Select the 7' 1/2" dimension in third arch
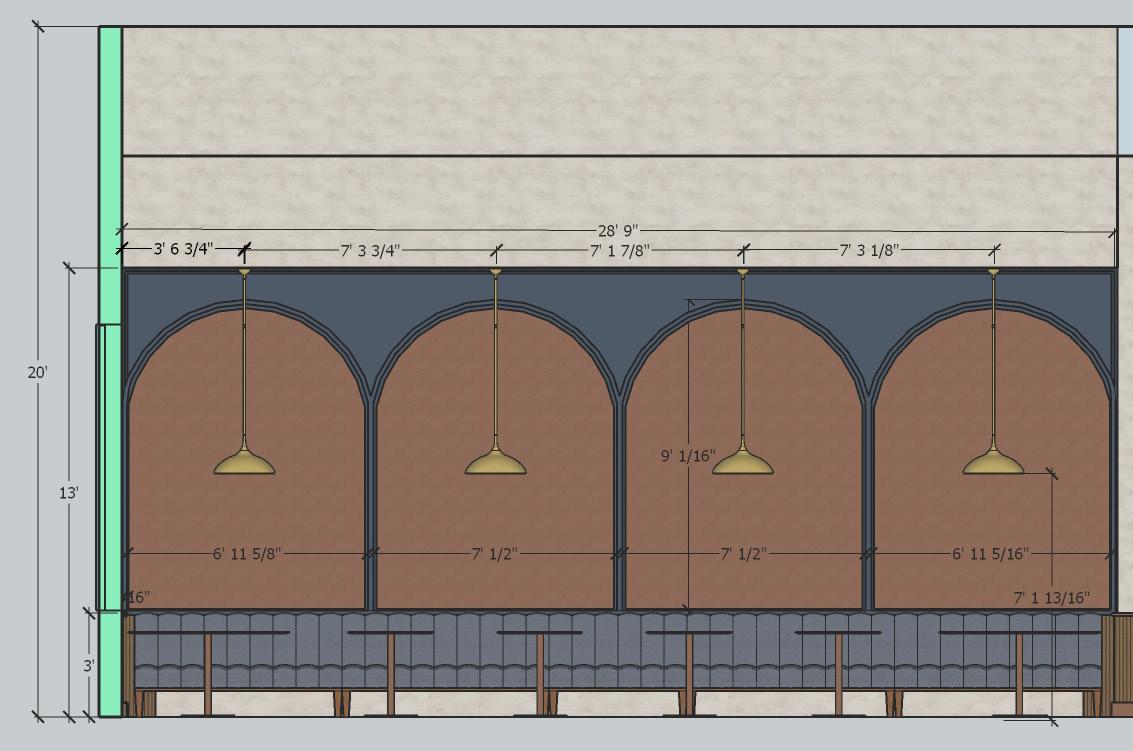This screenshot has height=751, width=1133. 744,554
